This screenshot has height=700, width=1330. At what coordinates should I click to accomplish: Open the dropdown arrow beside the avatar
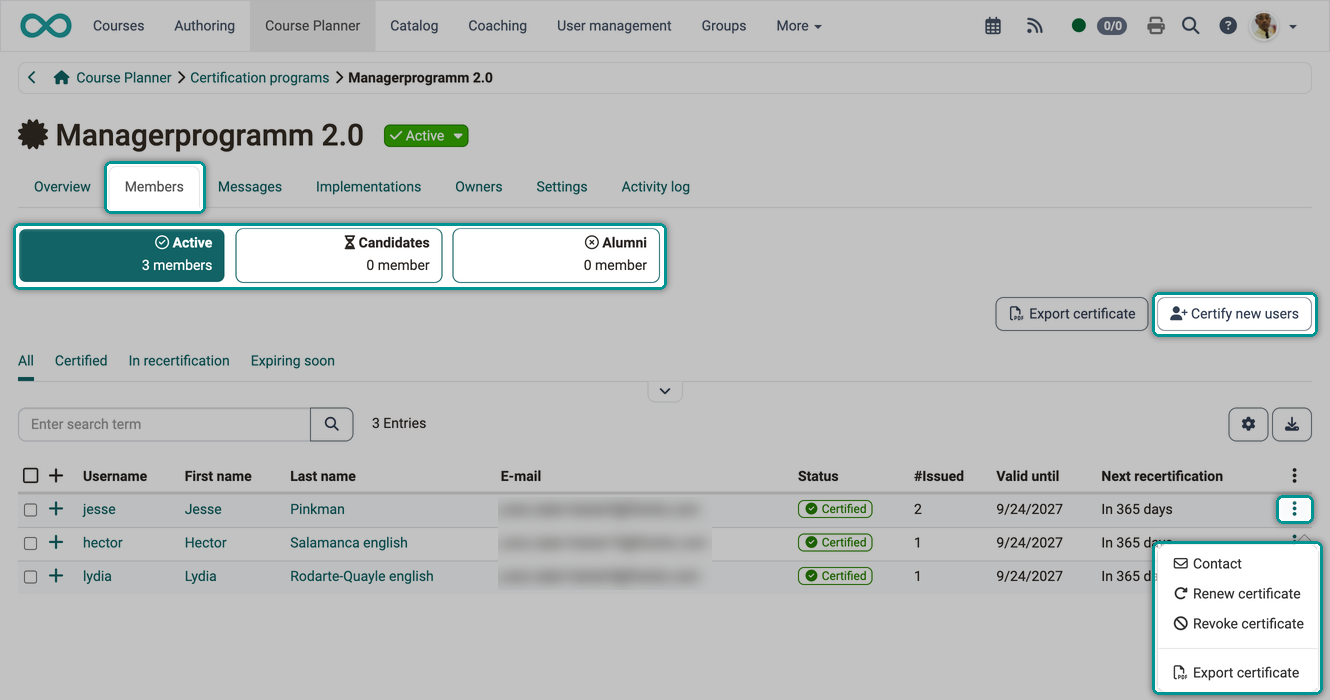pyautogui.click(x=1293, y=27)
